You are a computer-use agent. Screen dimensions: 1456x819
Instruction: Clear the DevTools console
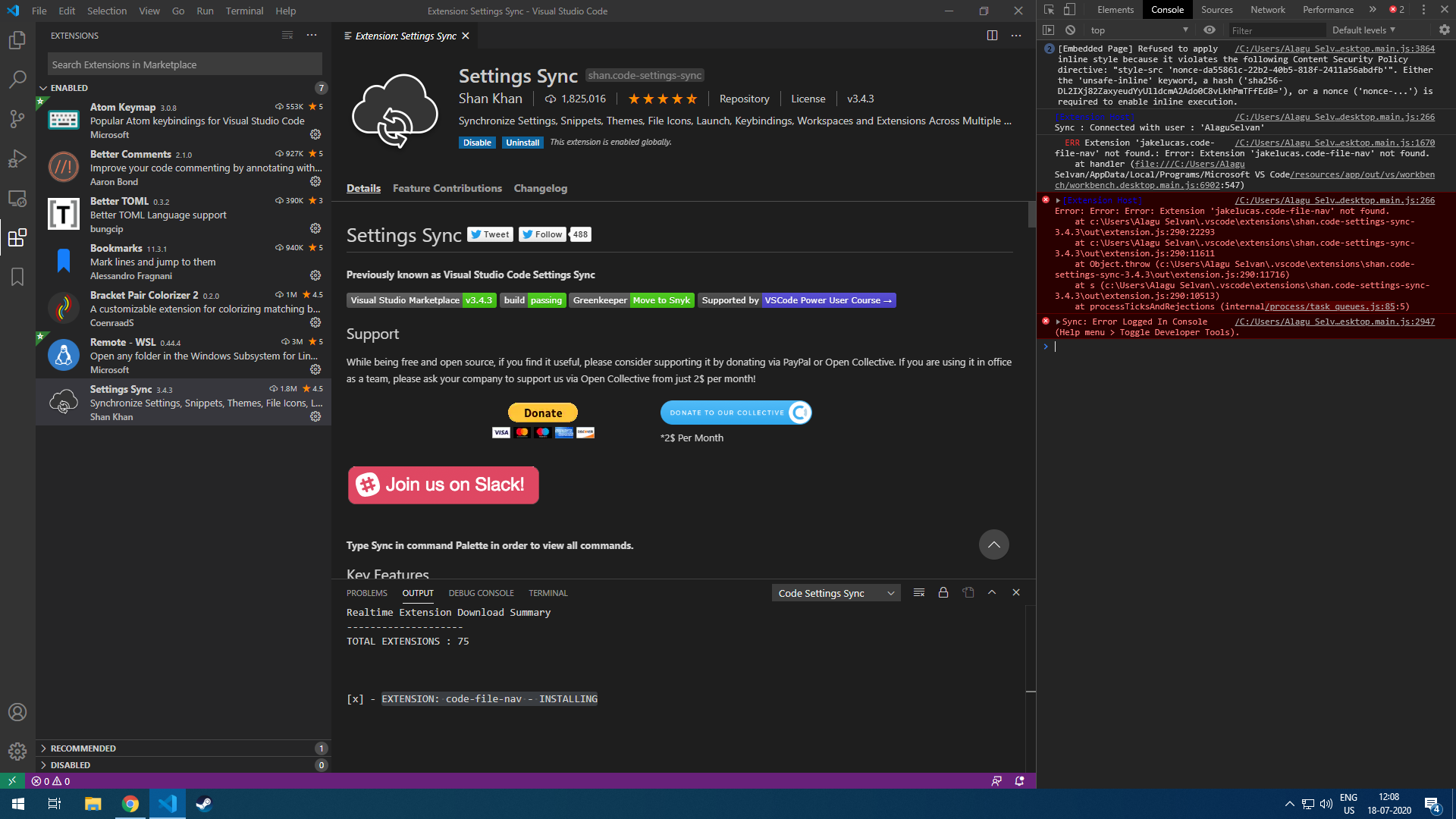(1070, 30)
